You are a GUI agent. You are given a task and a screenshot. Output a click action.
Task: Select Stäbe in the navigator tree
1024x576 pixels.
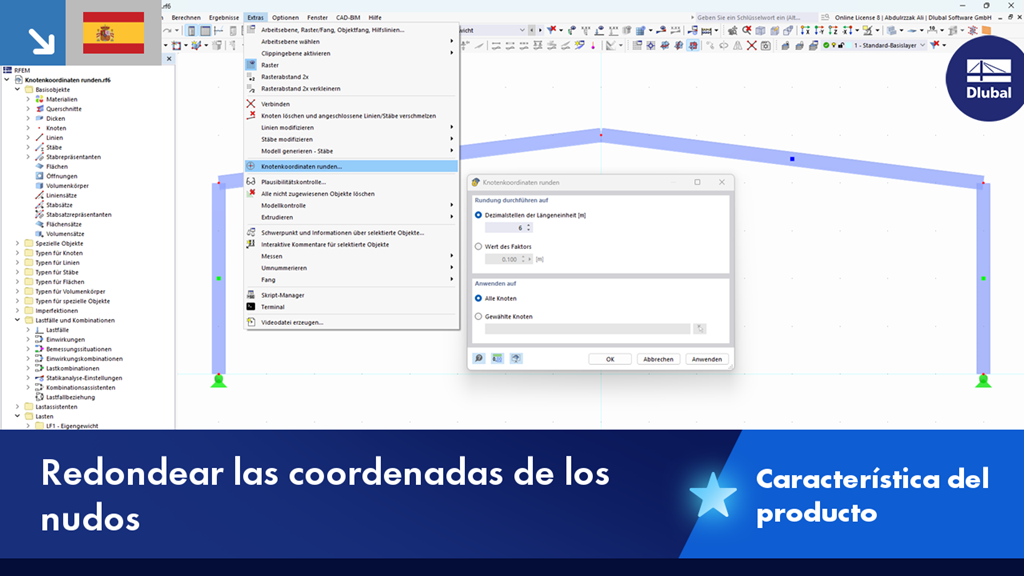point(54,148)
